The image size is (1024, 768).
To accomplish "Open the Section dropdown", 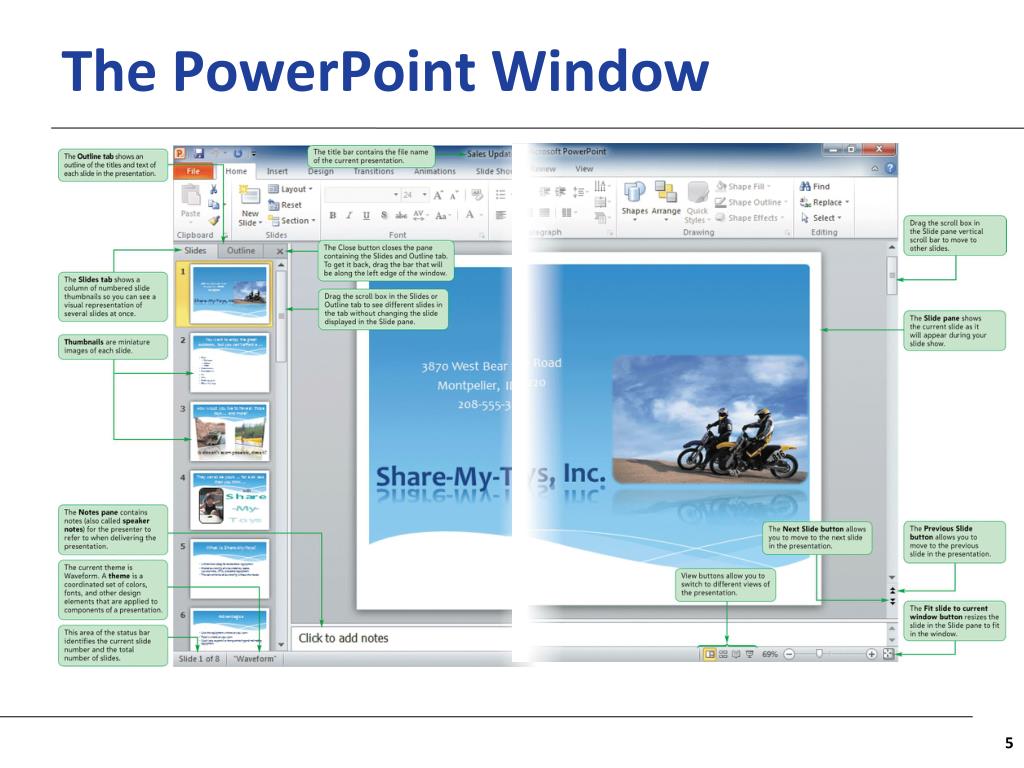I will pyautogui.click(x=292, y=220).
